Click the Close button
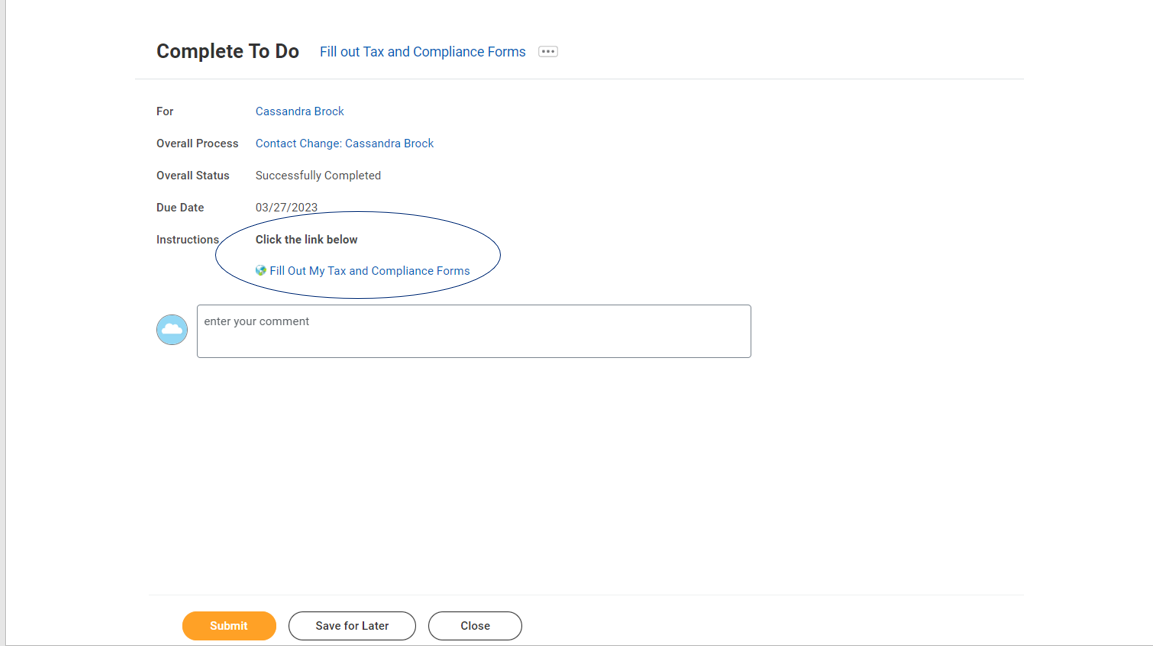The width and height of the screenshot is (1153, 646). point(475,626)
